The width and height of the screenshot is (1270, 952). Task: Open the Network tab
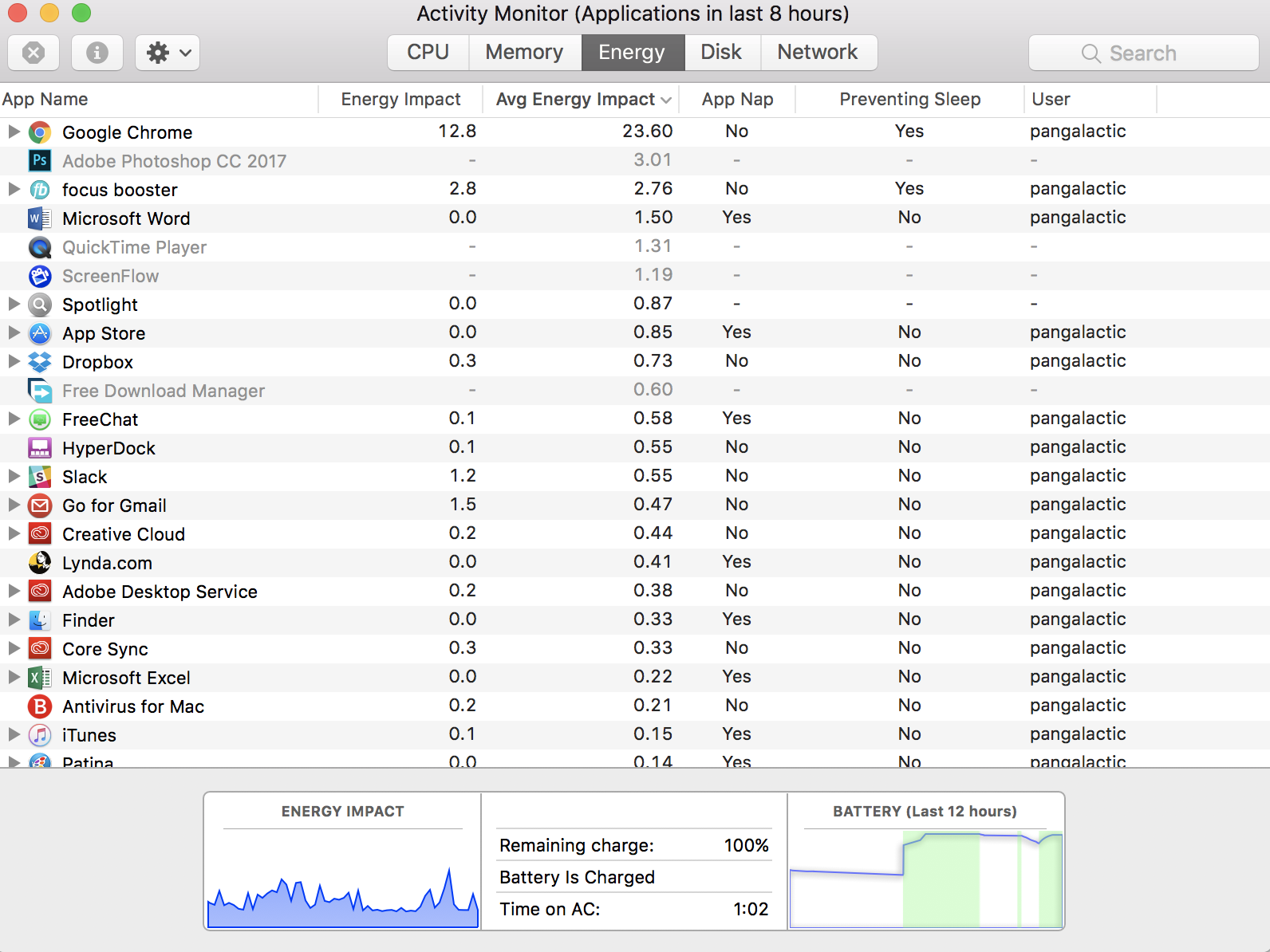(818, 53)
